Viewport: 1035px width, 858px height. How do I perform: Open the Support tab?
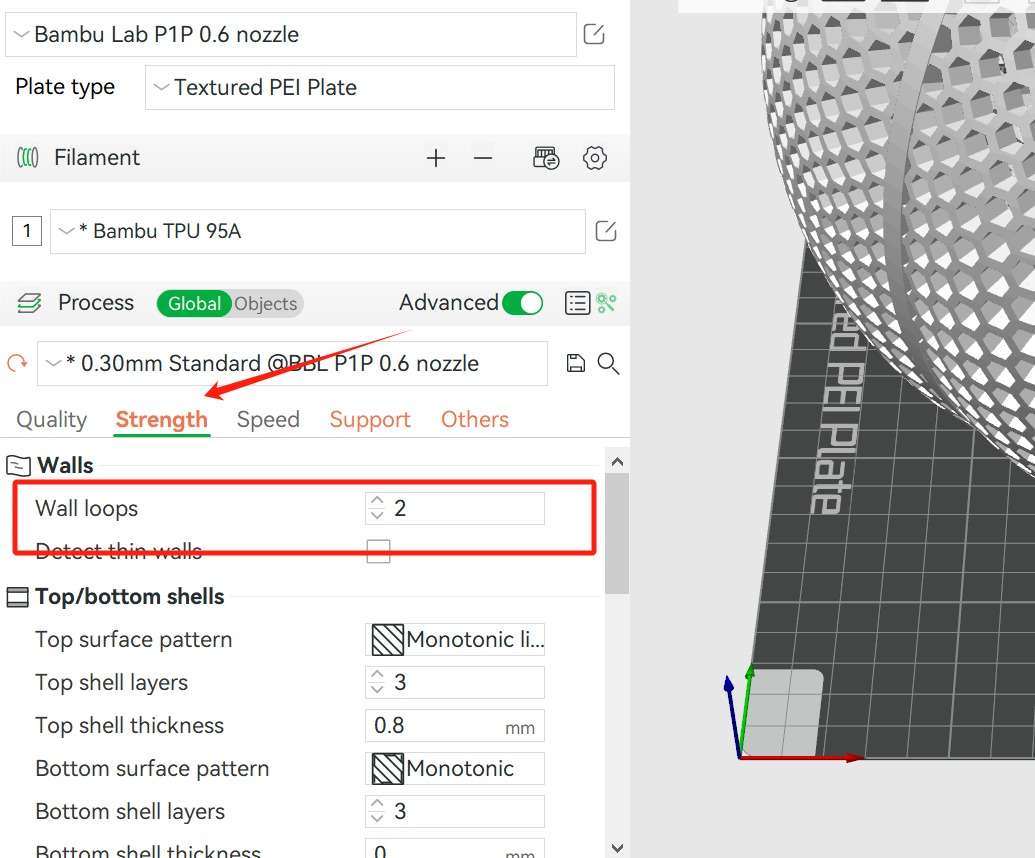pos(370,420)
